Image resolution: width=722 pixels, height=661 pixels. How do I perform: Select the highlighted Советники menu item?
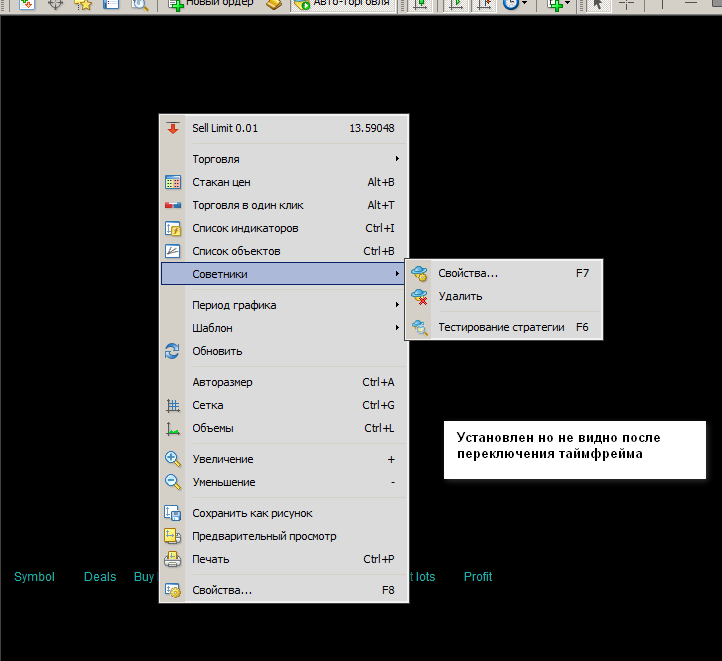pyautogui.click(x=283, y=274)
